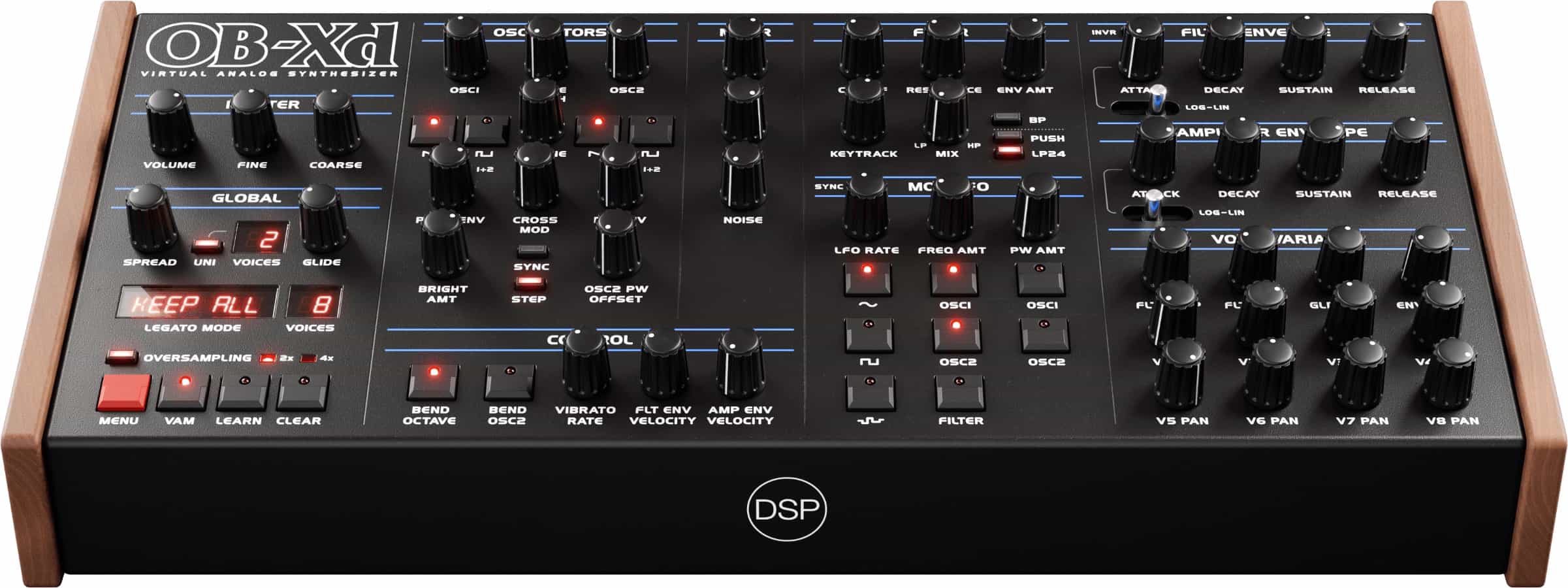1568x588 pixels.
Task: Toggle the LFO FILTER destination button
Action: [960, 392]
